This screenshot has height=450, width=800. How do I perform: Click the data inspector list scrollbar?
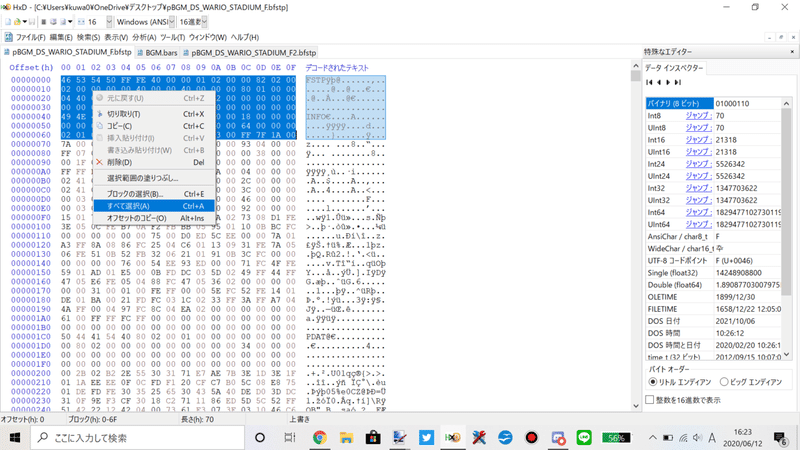(x=786, y=228)
